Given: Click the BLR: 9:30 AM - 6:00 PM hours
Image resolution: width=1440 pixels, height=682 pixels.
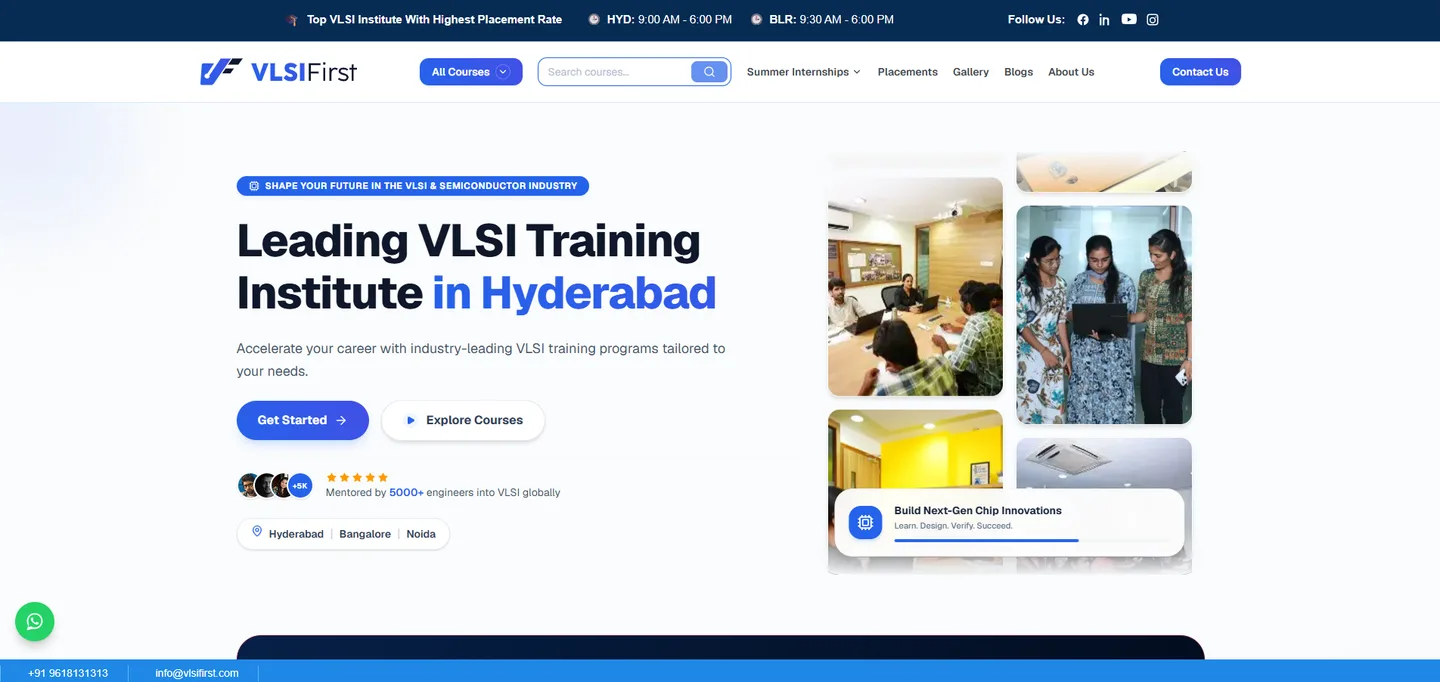Looking at the screenshot, I should pyautogui.click(x=831, y=19).
